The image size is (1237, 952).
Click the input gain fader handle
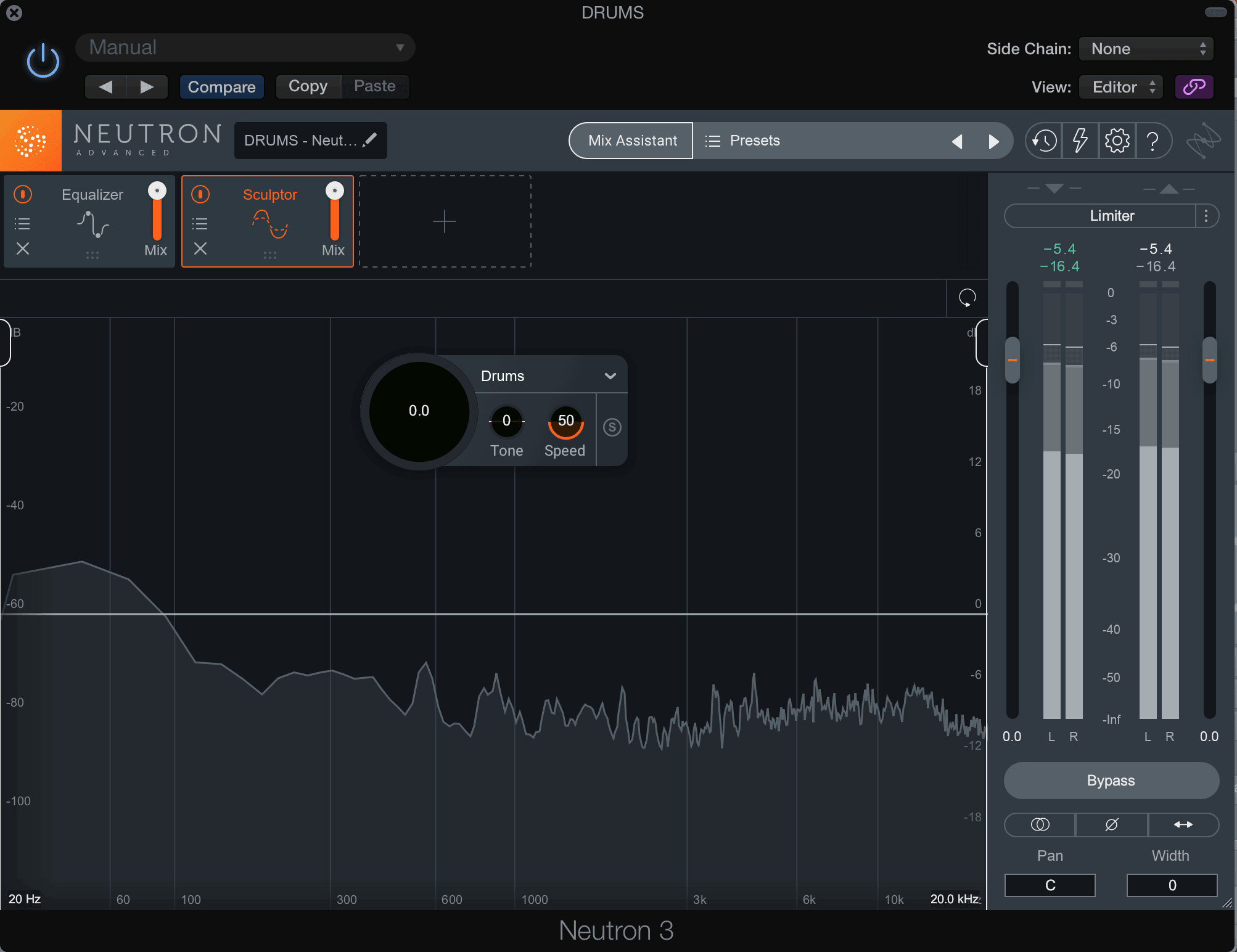(1013, 359)
